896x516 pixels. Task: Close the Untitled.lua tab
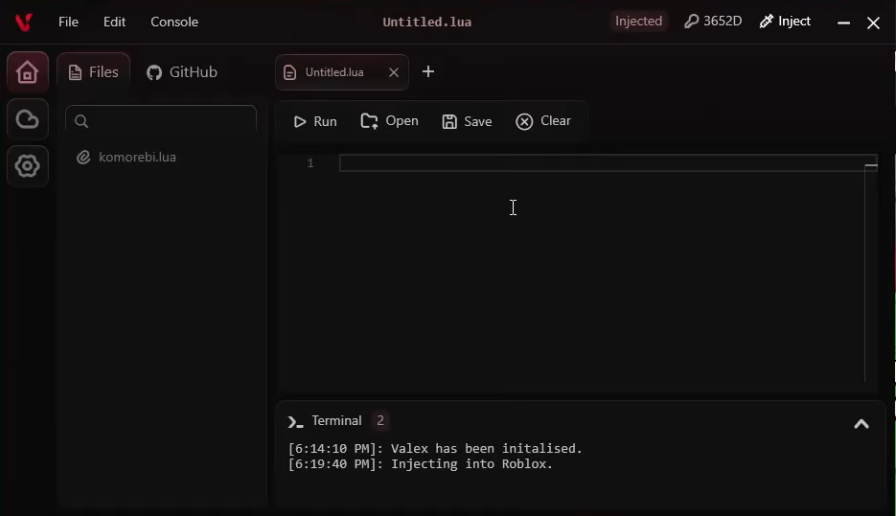tap(393, 72)
